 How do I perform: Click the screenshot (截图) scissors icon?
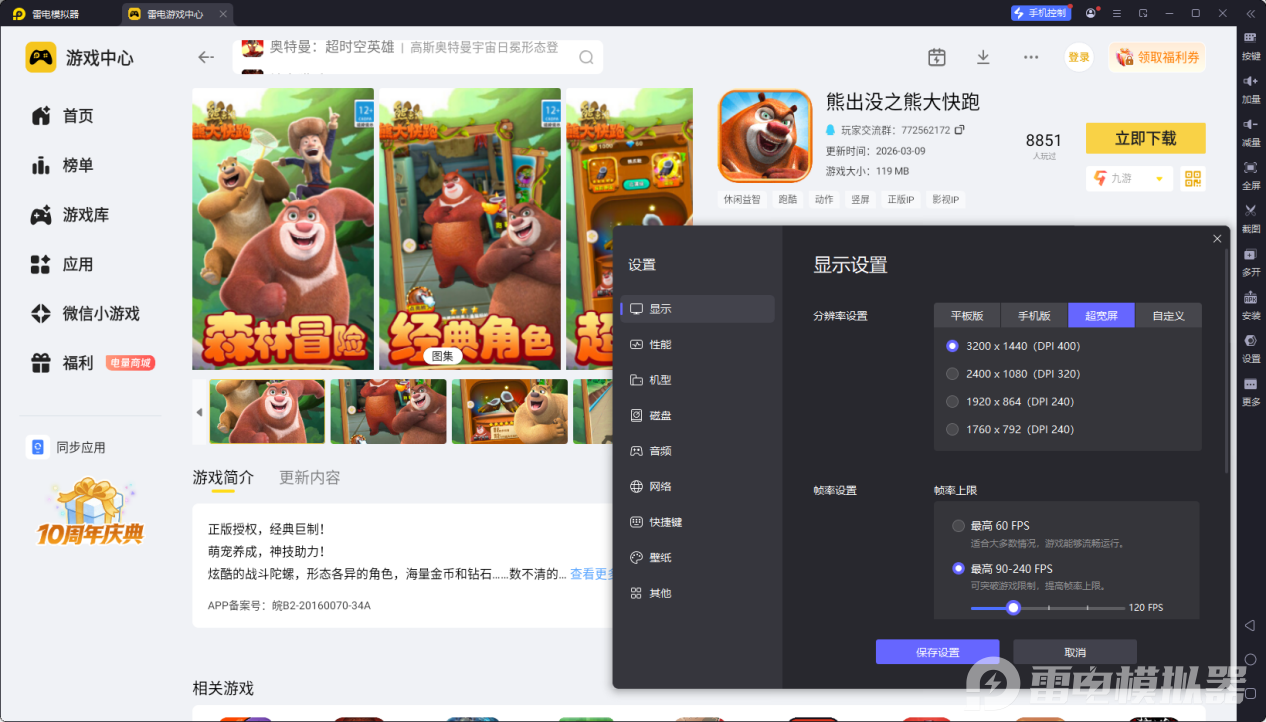coord(1250,211)
